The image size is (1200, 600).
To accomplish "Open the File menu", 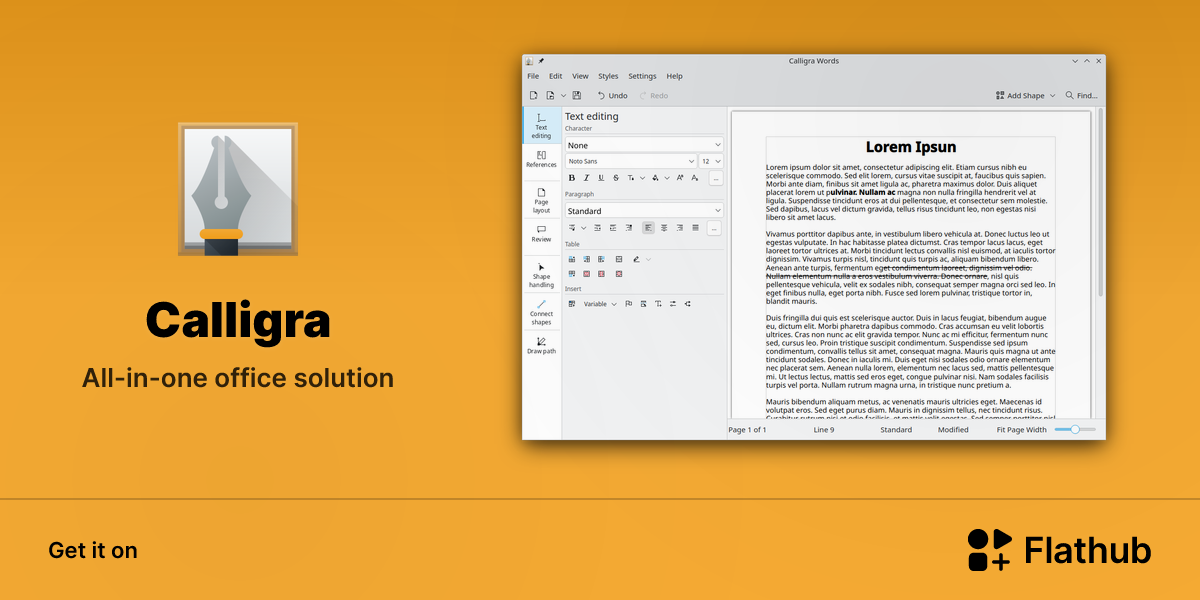I will 533,76.
